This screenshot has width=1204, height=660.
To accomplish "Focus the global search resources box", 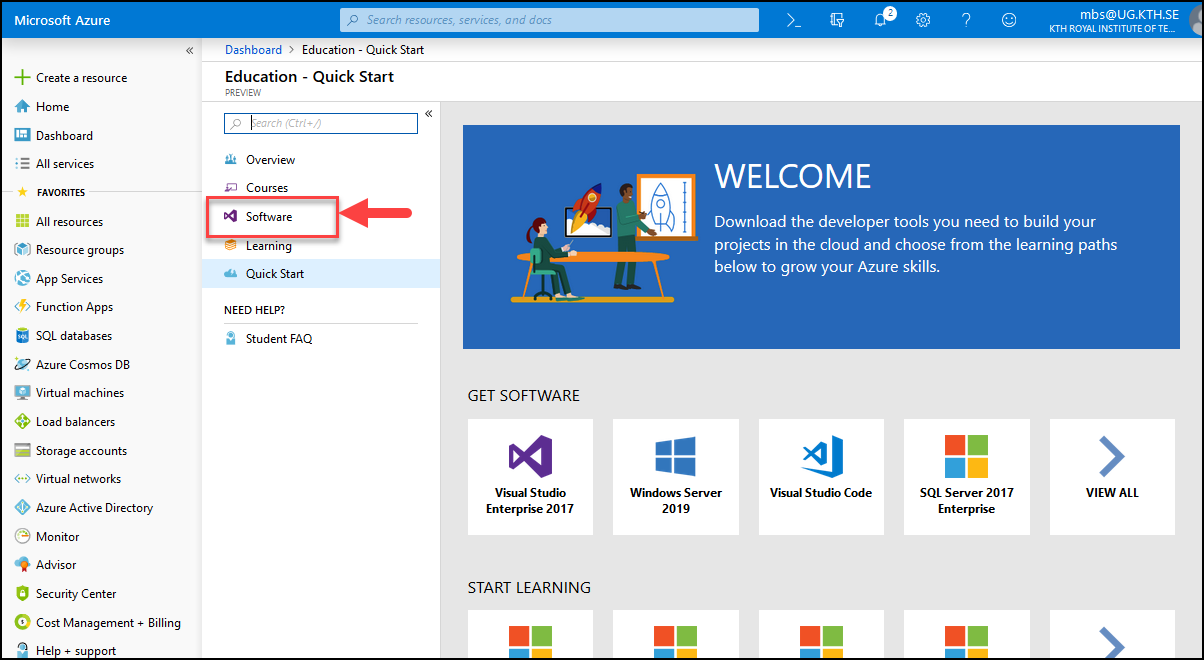I will click(x=549, y=20).
